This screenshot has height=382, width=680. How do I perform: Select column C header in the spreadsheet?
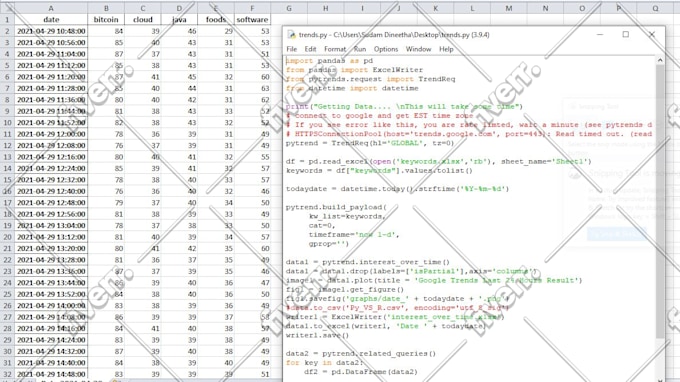point(143,8)
